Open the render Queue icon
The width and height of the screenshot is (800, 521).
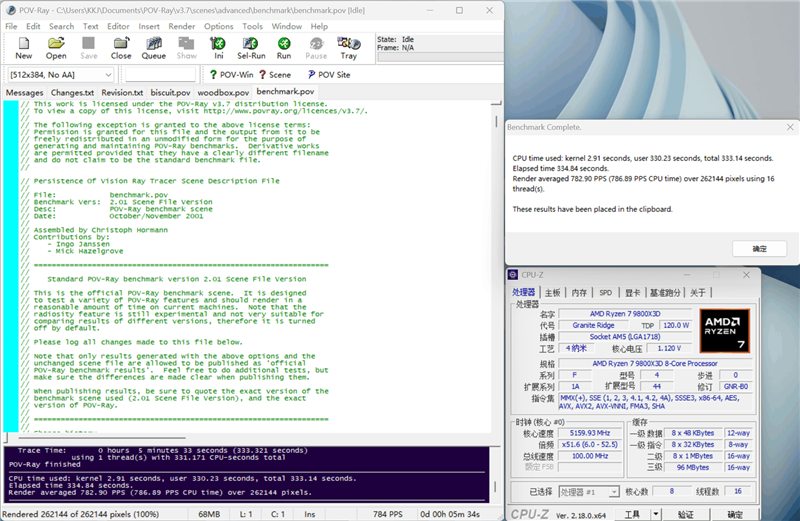154,47
